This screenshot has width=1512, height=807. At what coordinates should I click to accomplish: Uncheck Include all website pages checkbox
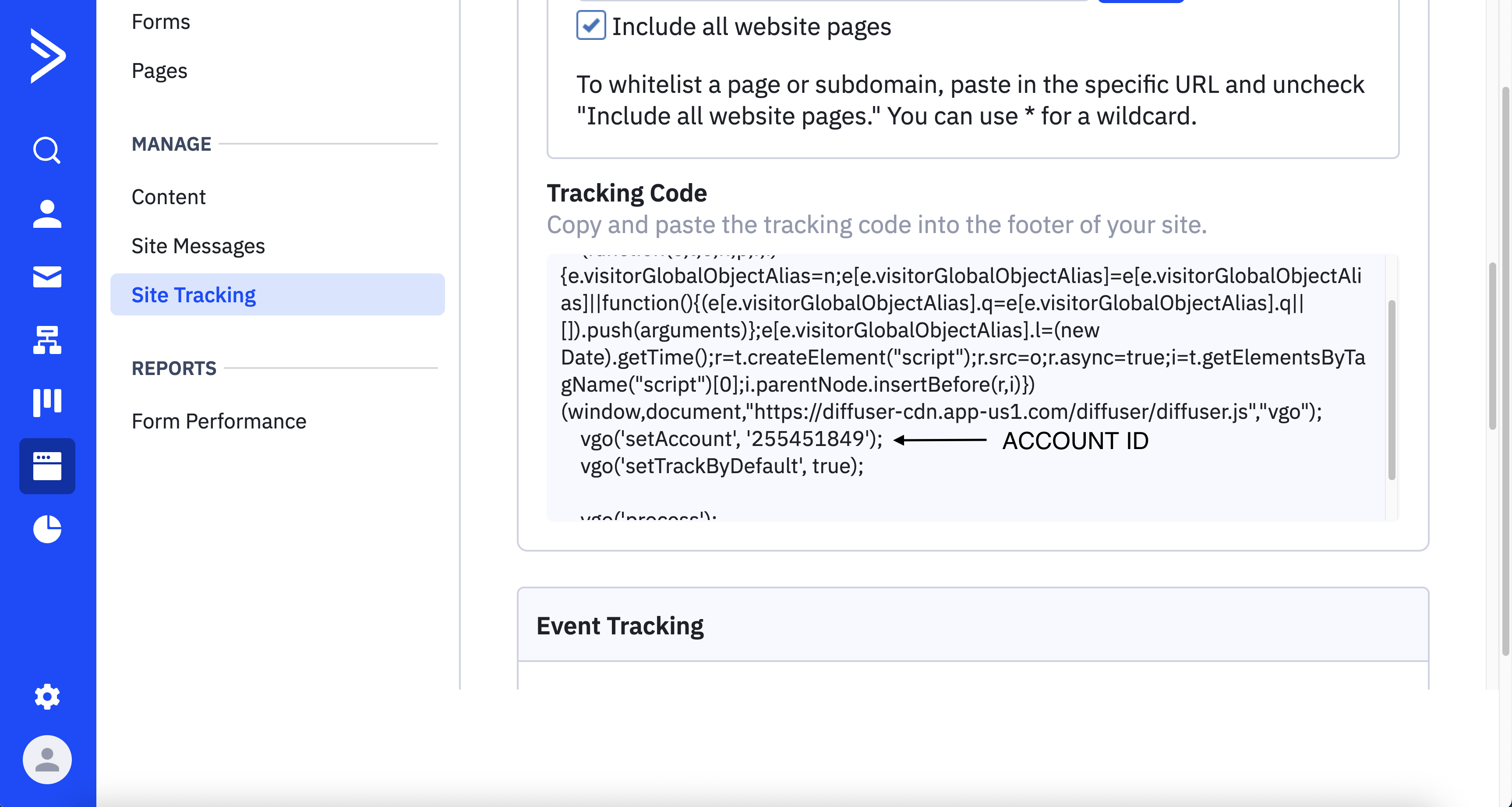[x=590, y=25]
